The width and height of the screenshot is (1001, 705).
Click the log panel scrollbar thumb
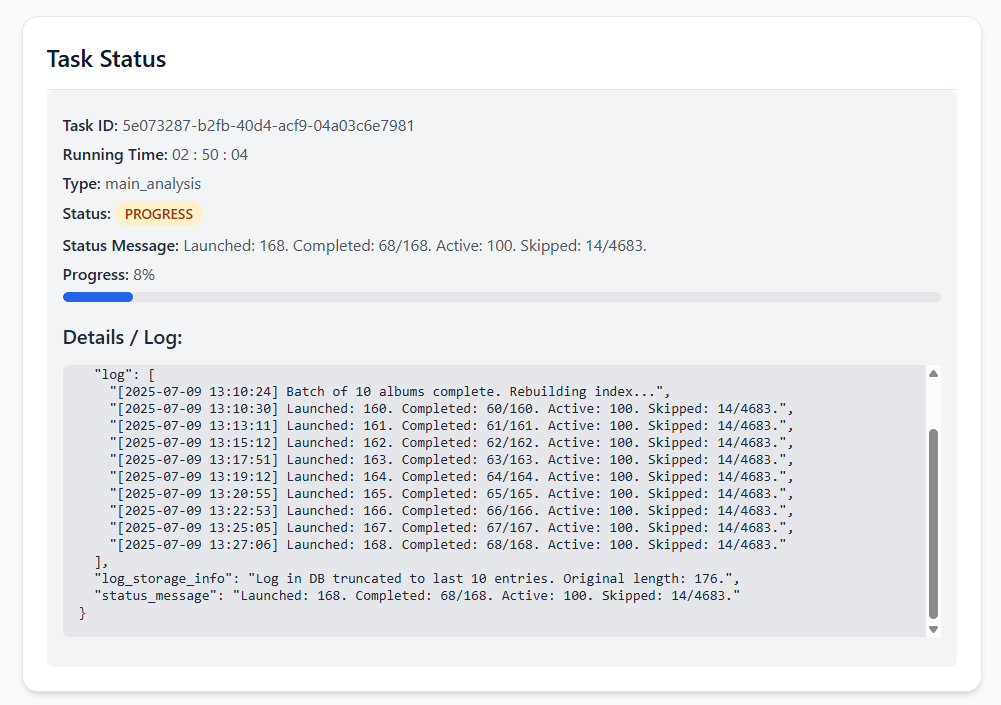[x=933, y=523]
